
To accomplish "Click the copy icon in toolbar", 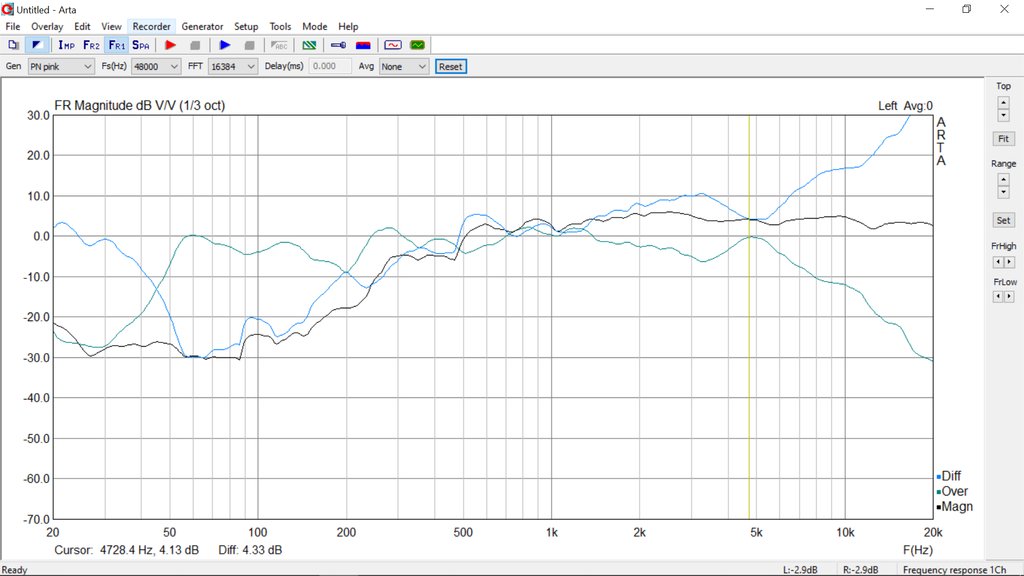I will click(14, 45).
